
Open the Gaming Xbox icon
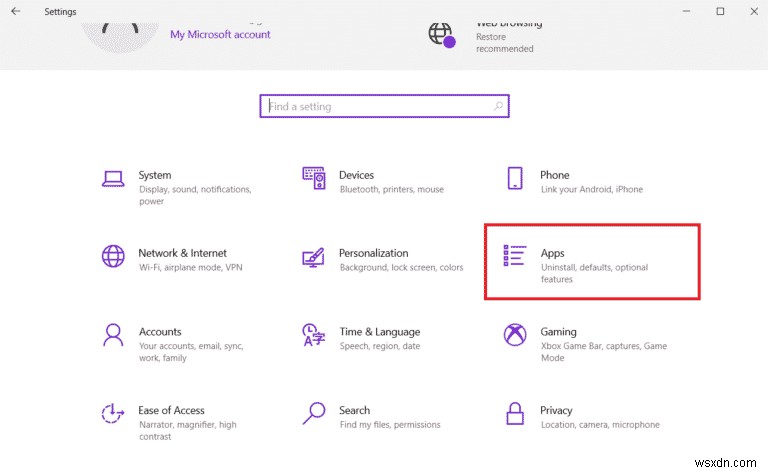[x=515, y=335]
